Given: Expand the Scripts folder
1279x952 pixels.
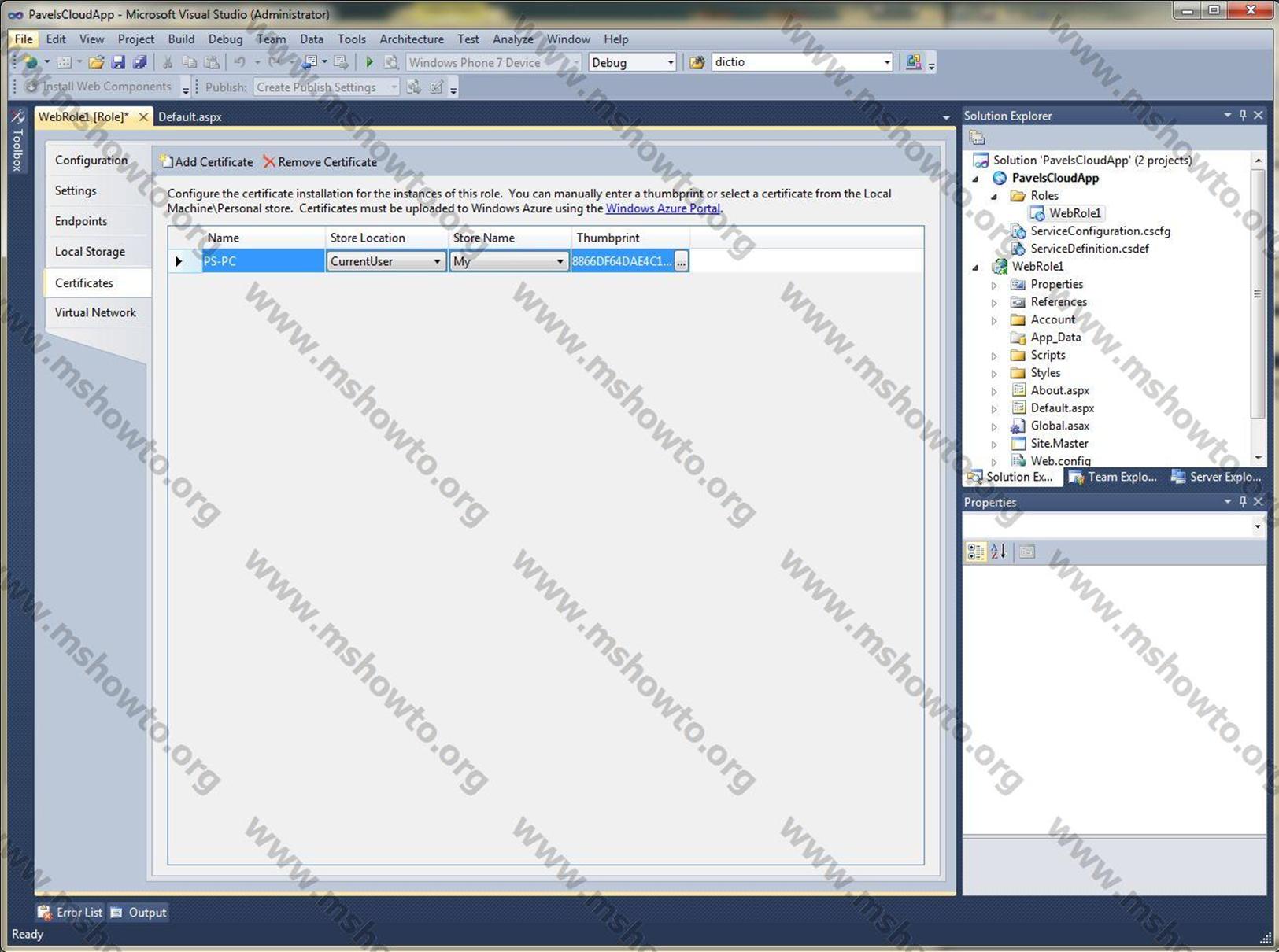Looking at the screenshot, I should click(994, 356).
